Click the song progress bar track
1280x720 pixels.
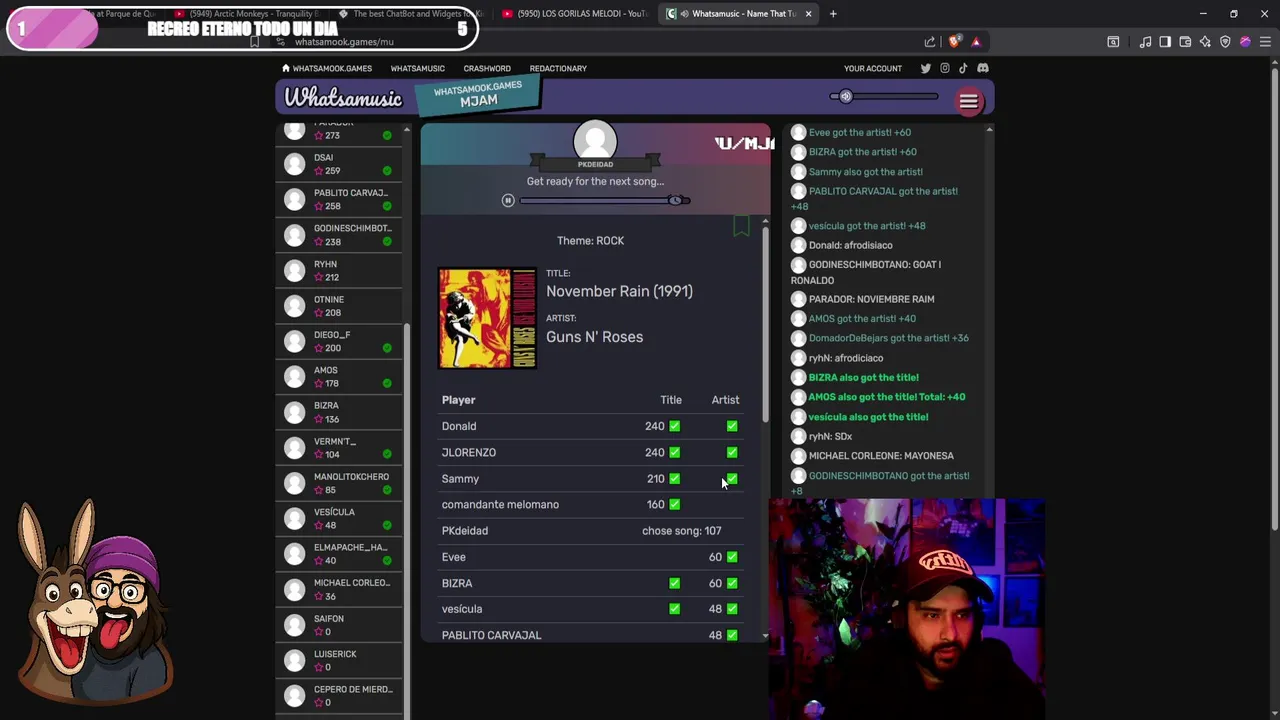pos(604,201)
